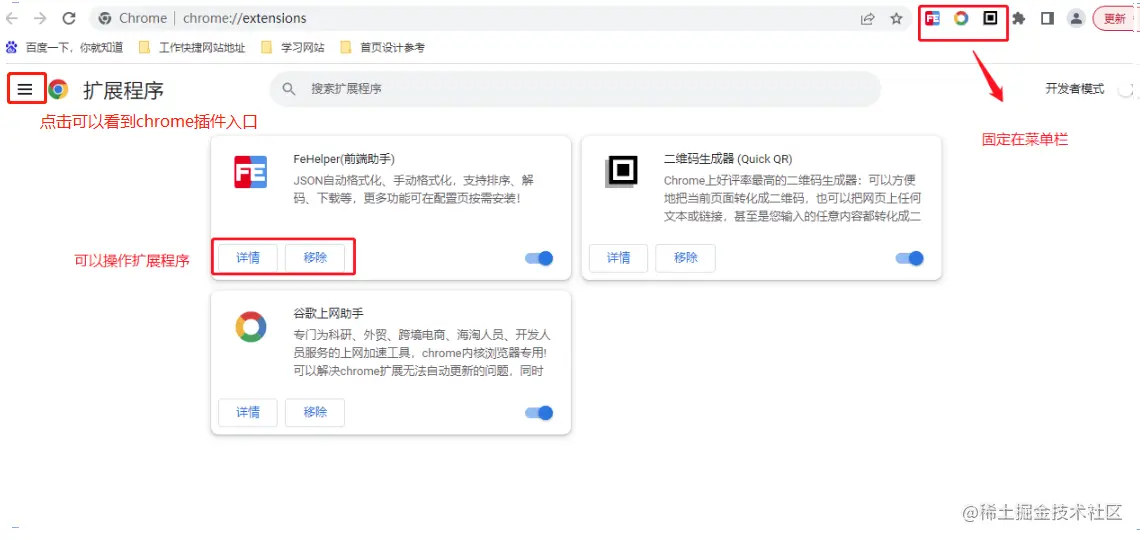The image size is (1140, 540).
Task: Open 详情 for FeHelper
Action: [248, 257]
